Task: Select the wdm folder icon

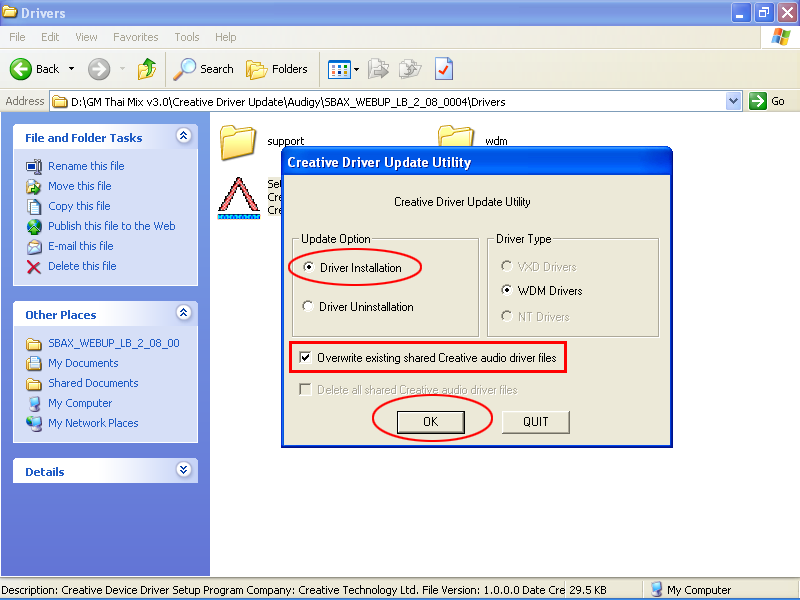Action: 456,136
